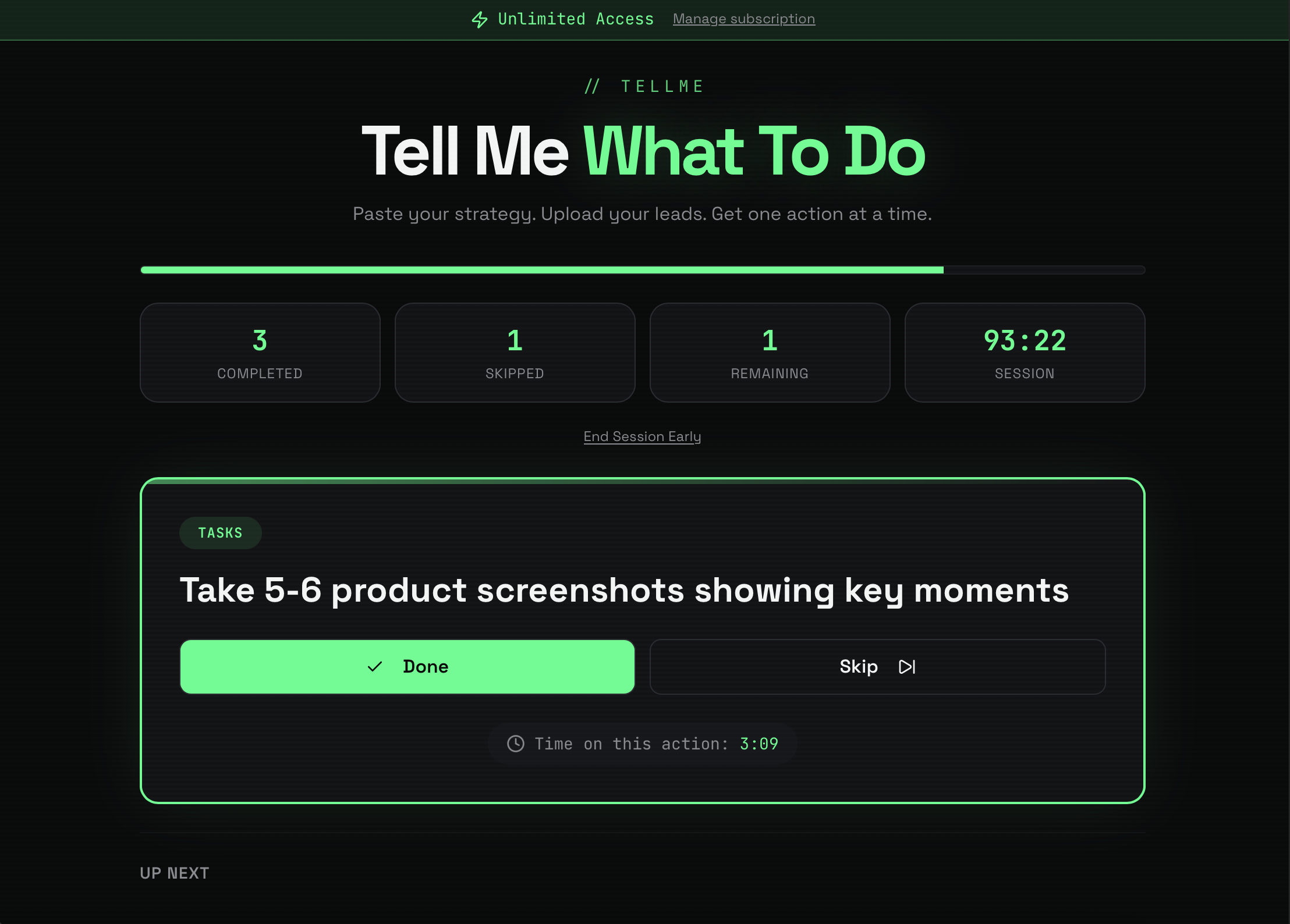Click the // TELLME label above the title
The height and width of the screenshot is (924, 1290).
tap(643, 86)
